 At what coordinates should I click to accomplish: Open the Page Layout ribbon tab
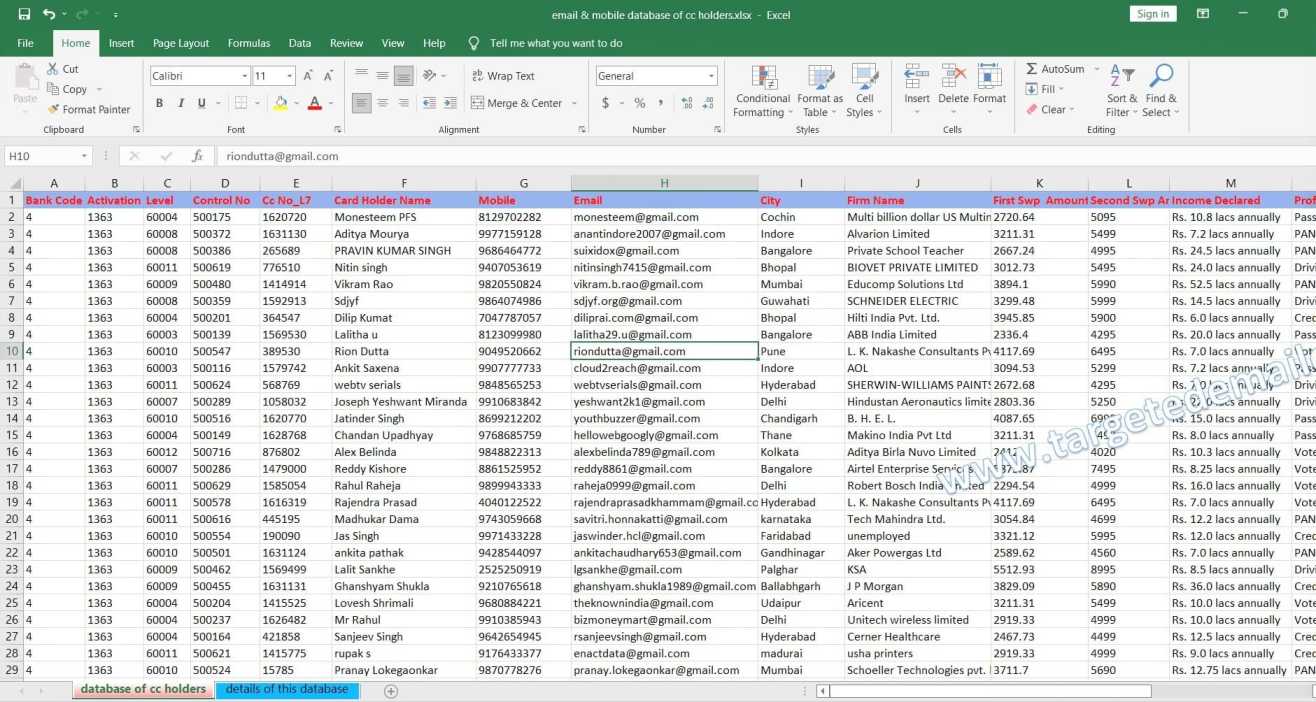(181, 43)
